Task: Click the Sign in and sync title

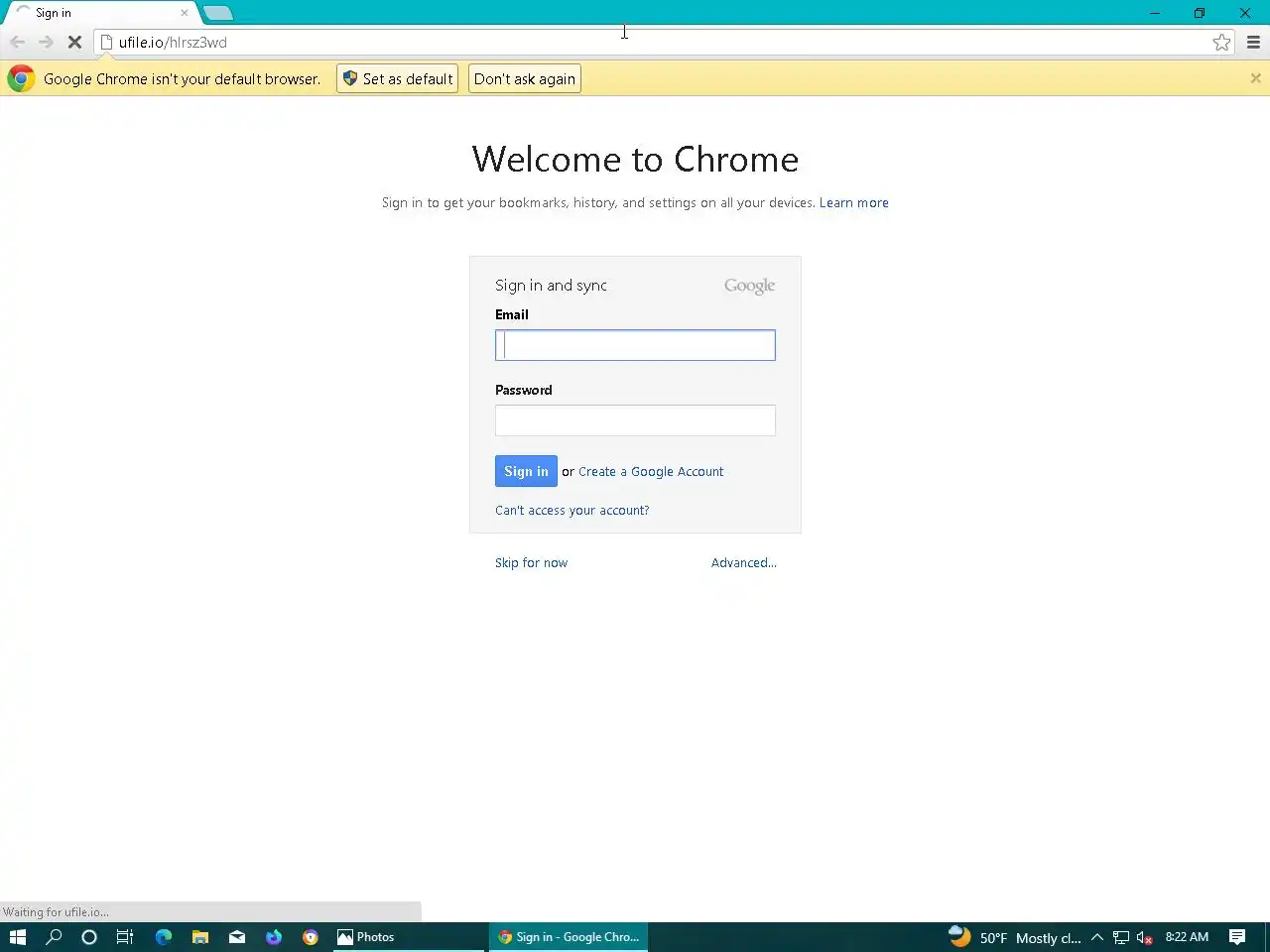Action: pos(551,286)
